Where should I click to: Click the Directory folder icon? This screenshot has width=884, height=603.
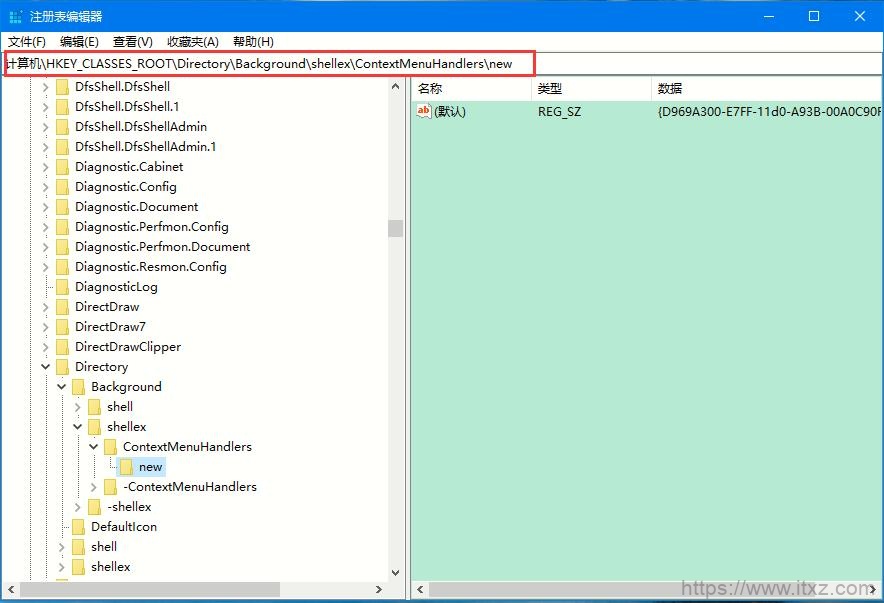63,367
